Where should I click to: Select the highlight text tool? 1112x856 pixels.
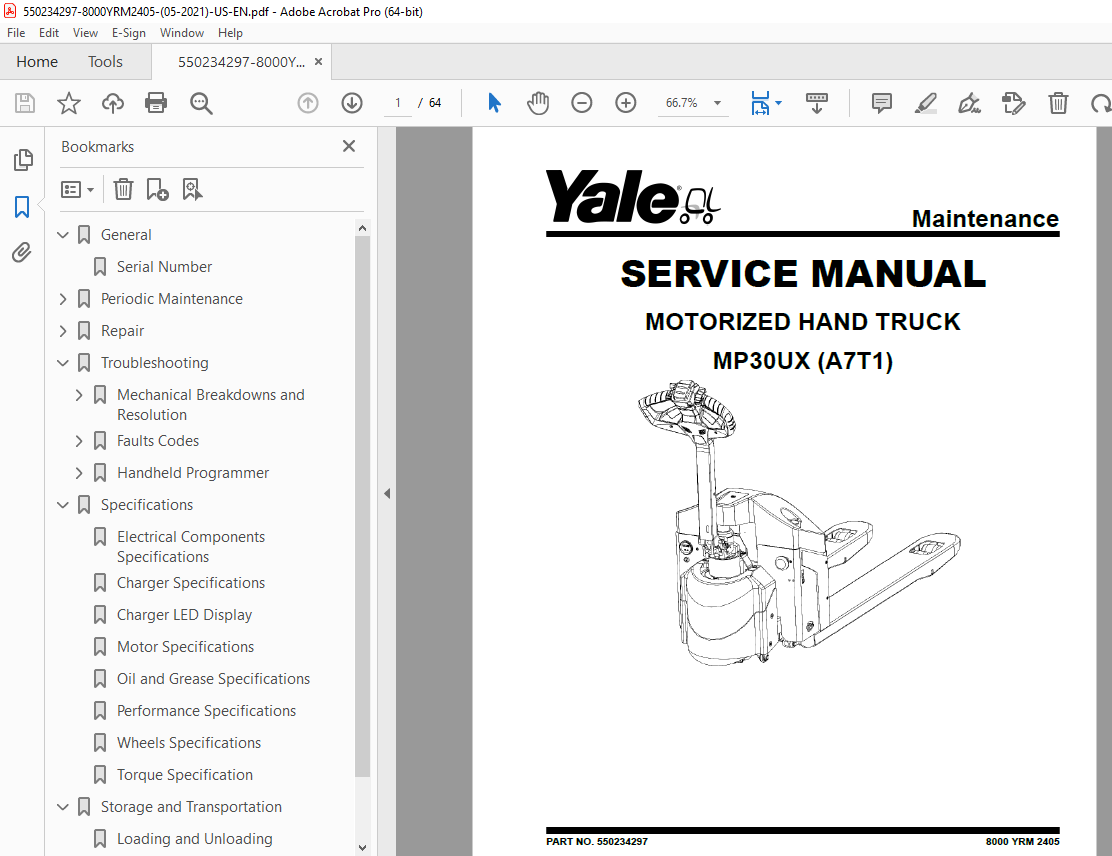[x=925, y=104]
